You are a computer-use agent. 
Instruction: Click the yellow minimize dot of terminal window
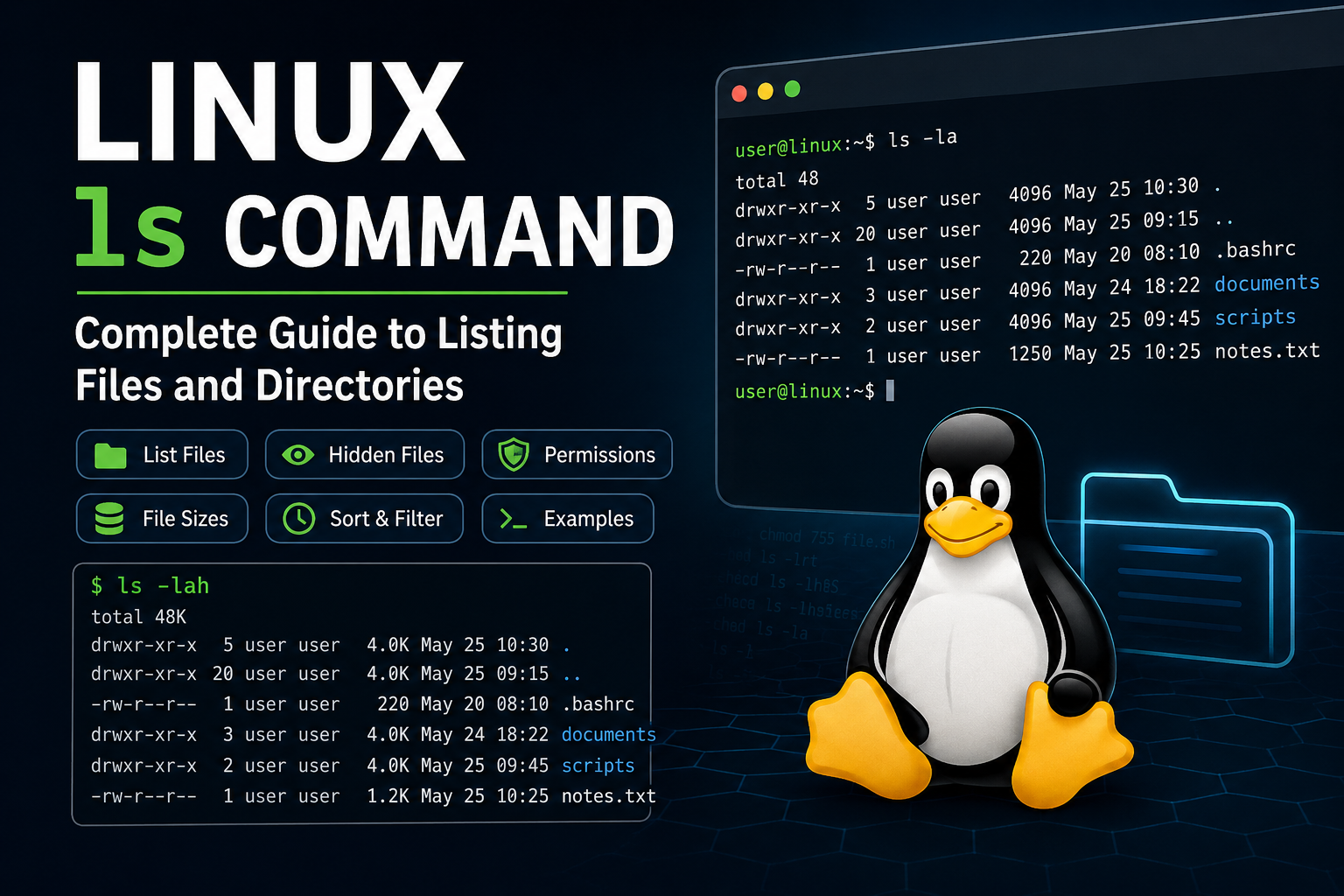(766, 91)
